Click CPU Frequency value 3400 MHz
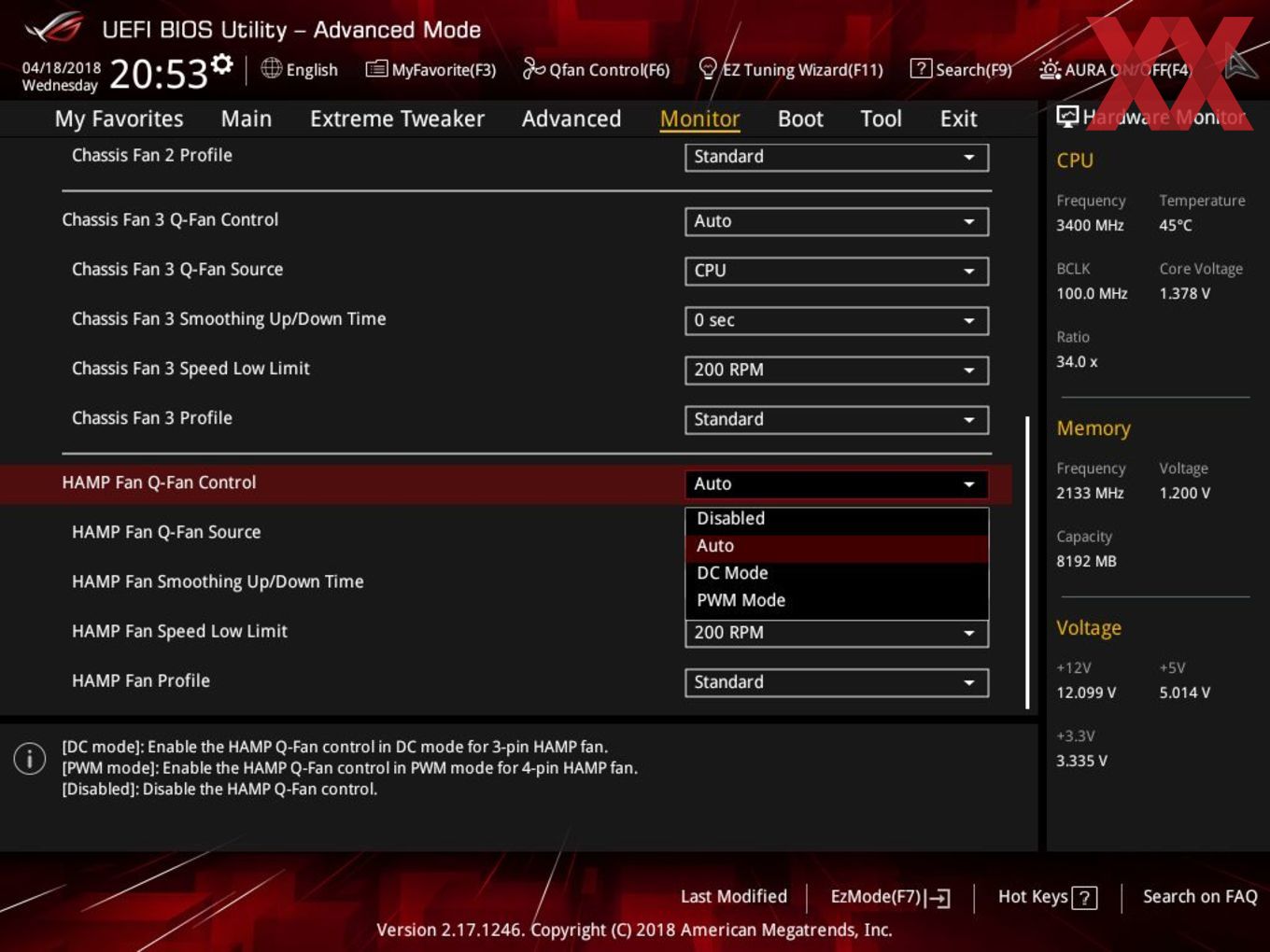Viewport: 1270px width, 952px height. coord(1090,225)
